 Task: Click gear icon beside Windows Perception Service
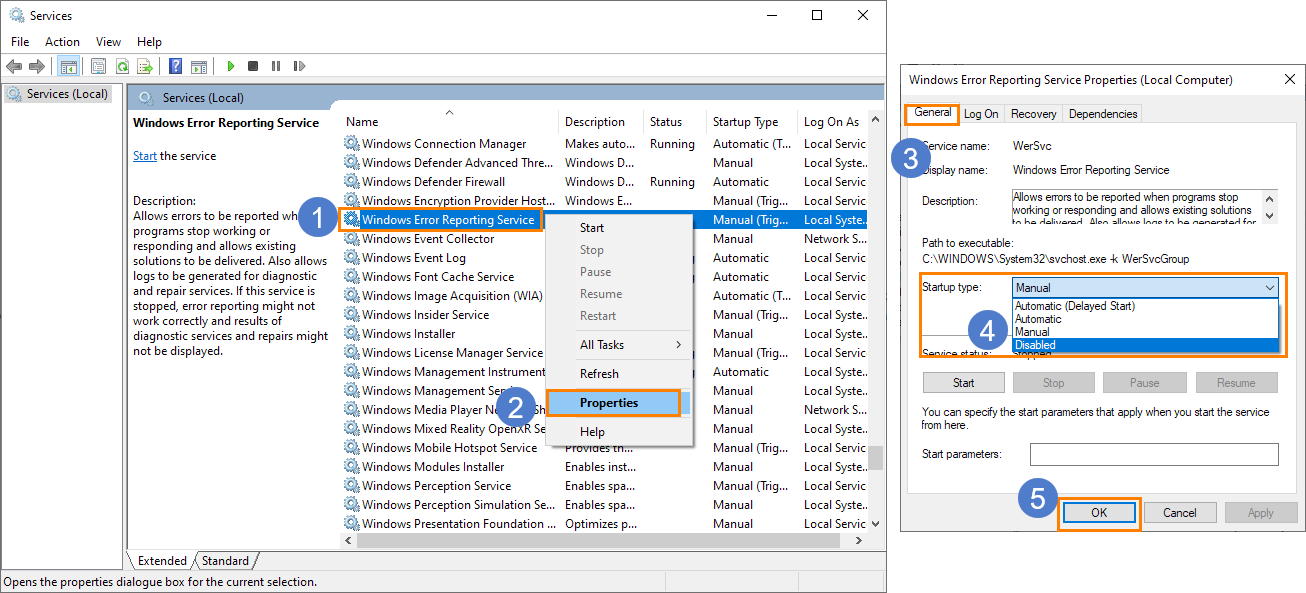351,485
